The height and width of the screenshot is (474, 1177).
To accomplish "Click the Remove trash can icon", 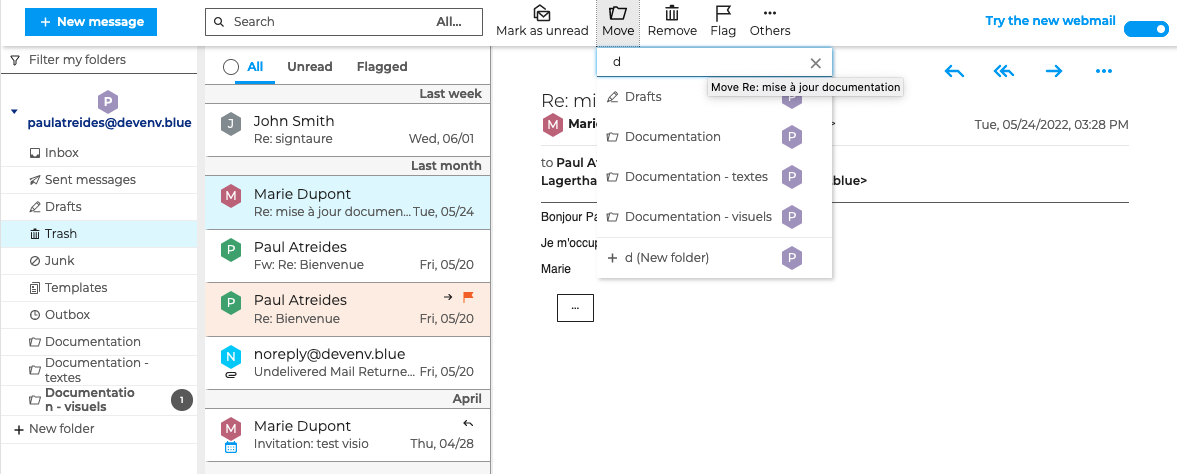I will [672, 13].
